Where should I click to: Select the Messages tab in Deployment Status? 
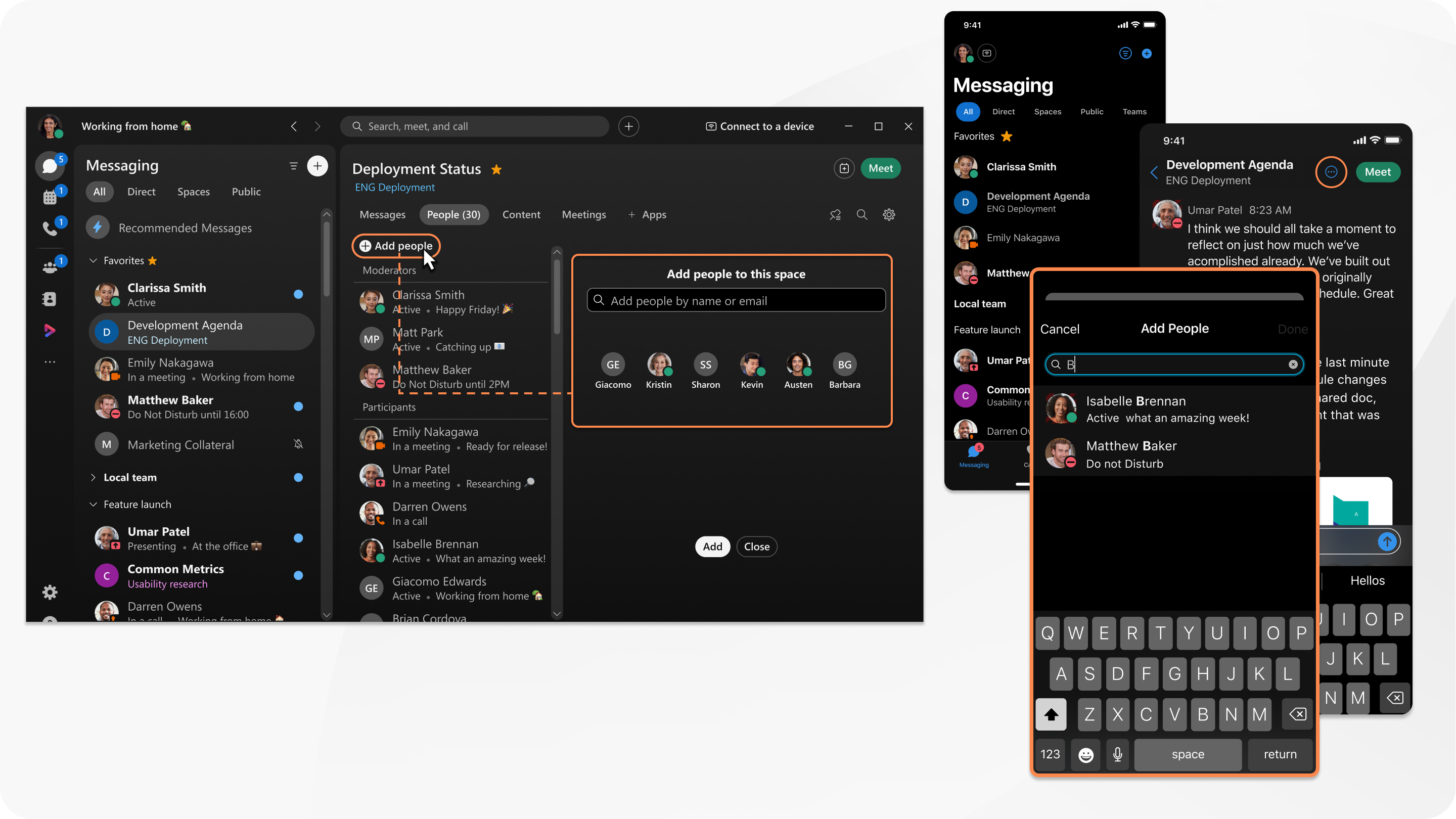(x=382, y=214)
